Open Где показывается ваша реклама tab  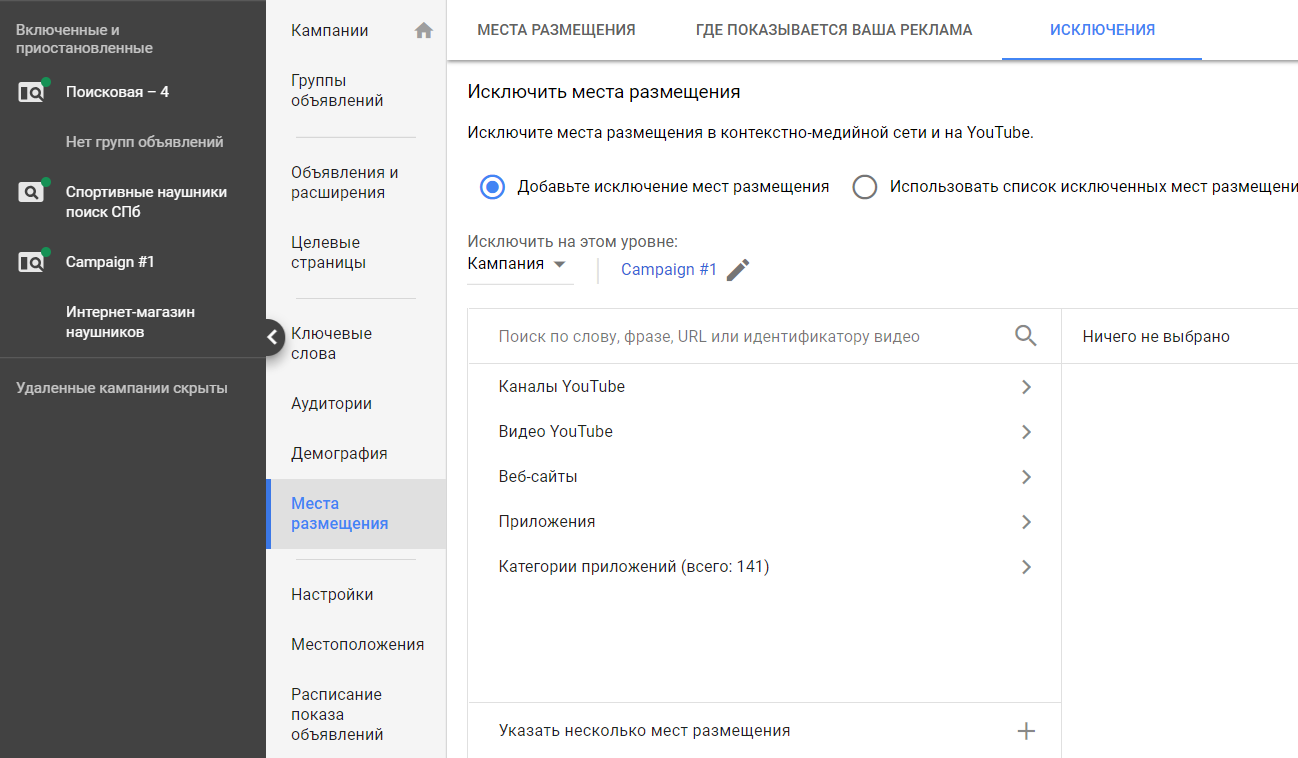[x=833, y=30]
